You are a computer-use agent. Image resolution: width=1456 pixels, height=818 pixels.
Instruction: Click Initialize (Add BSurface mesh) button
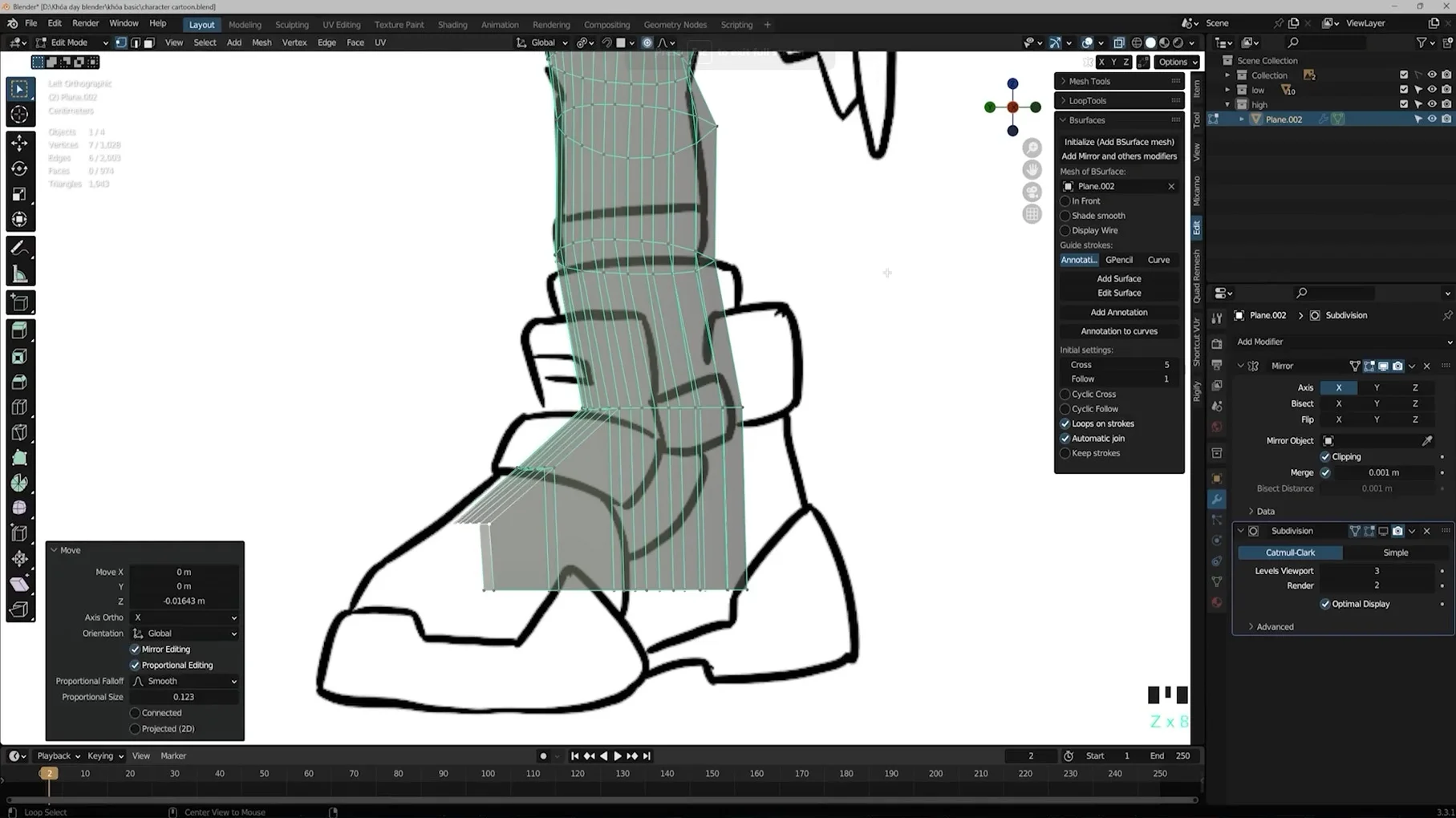(x=1119, y=142)
